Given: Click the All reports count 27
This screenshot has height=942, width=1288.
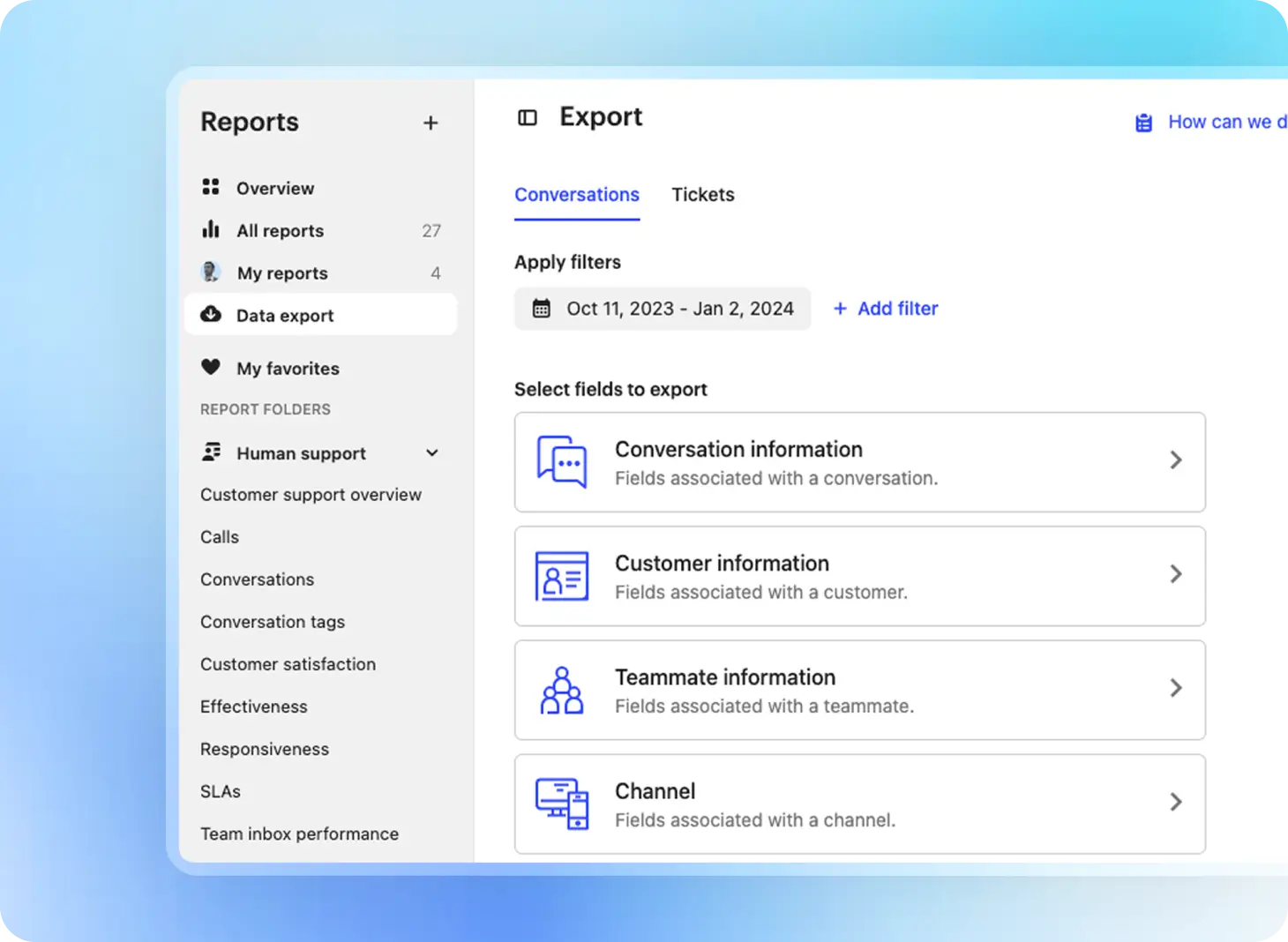Looking at the screenshot, I should tap(431, 230).
